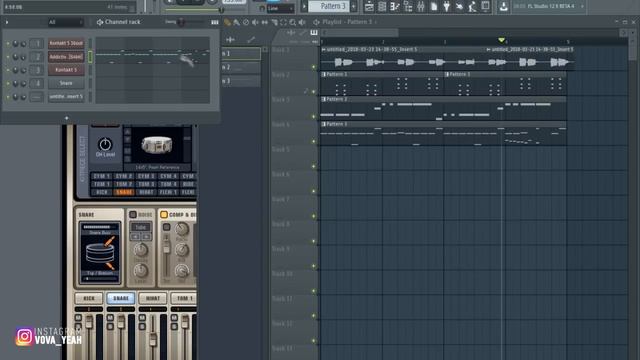Switch to the HIHAT mixer tab

[153, 298]
